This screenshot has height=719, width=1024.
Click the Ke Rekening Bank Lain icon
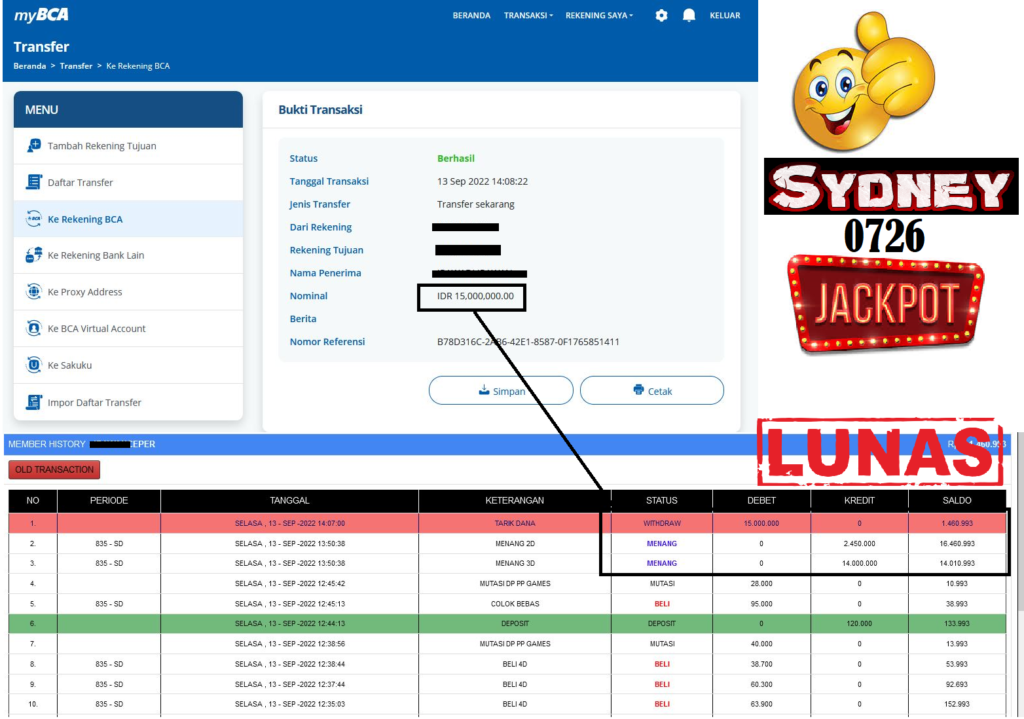coord(33,255)
